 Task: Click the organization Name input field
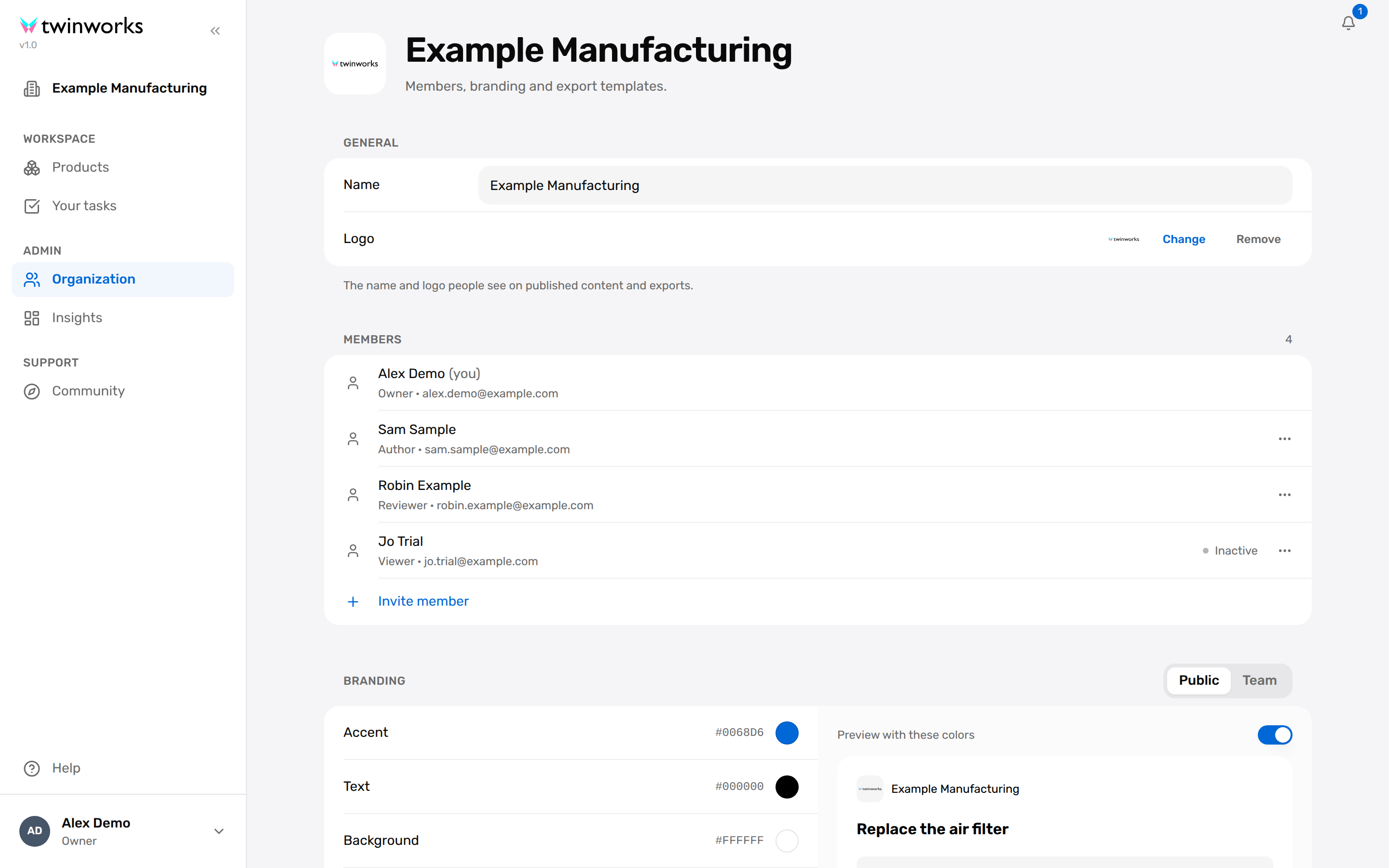tap(885, 186)
